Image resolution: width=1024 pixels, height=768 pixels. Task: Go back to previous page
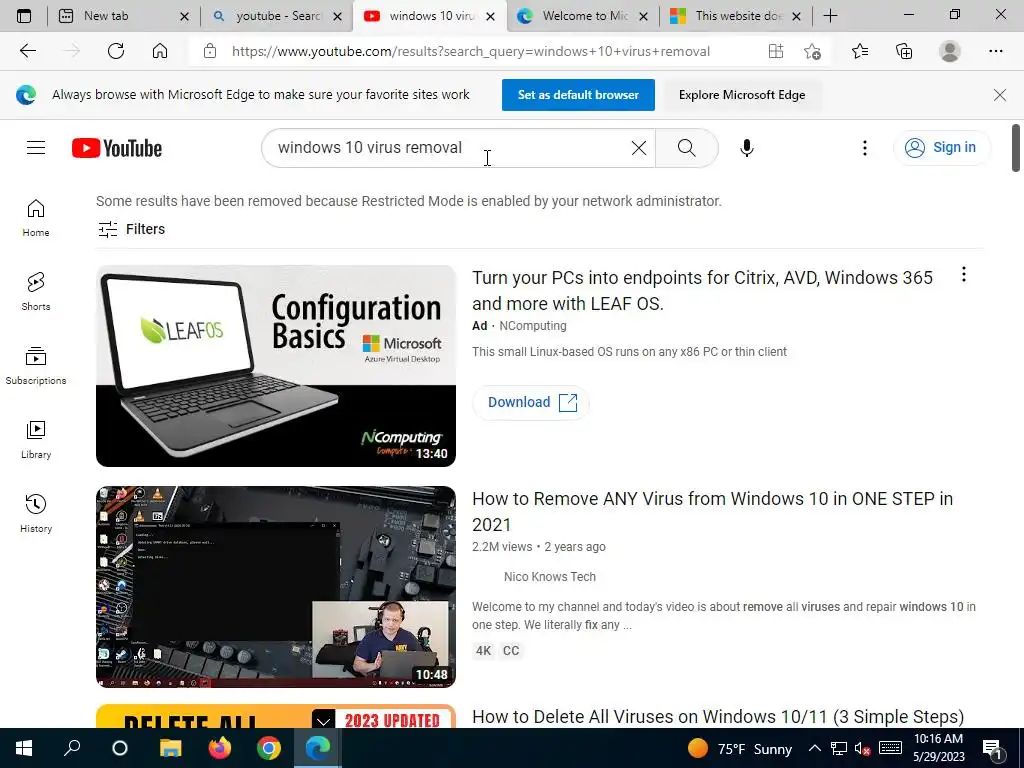pyautogui.click(x=27, y=51)
